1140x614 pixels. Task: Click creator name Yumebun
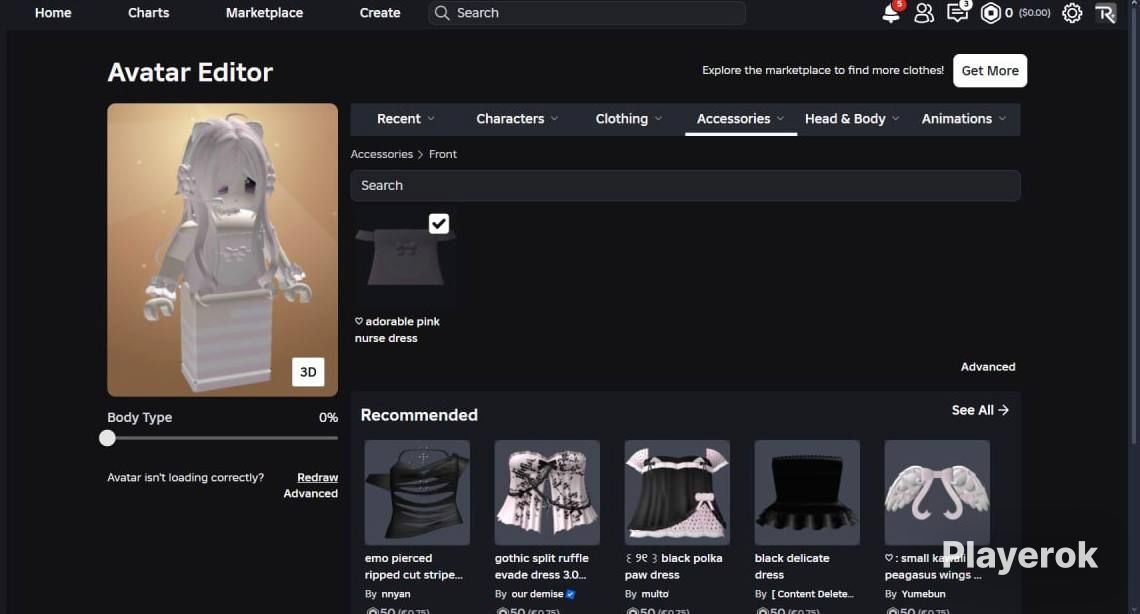(x=923, y=594)
